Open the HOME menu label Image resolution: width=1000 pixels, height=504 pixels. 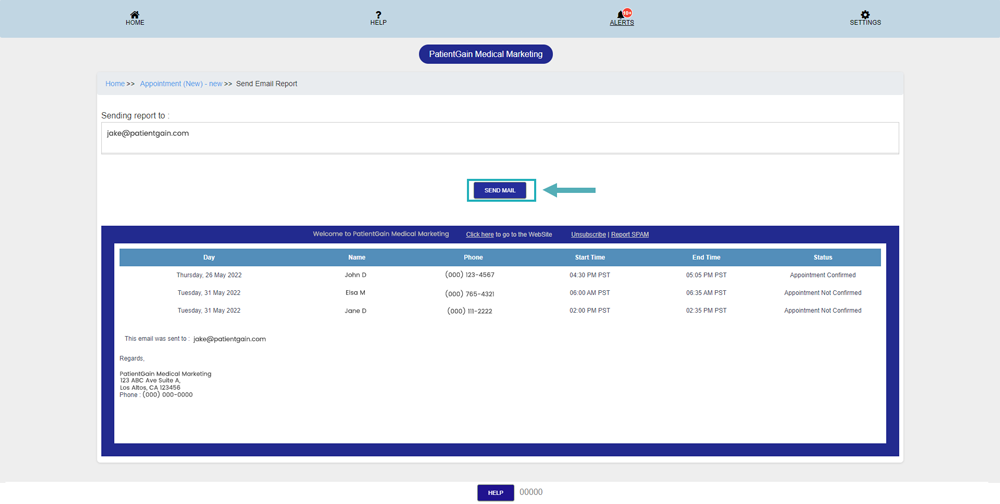[135, 23]
